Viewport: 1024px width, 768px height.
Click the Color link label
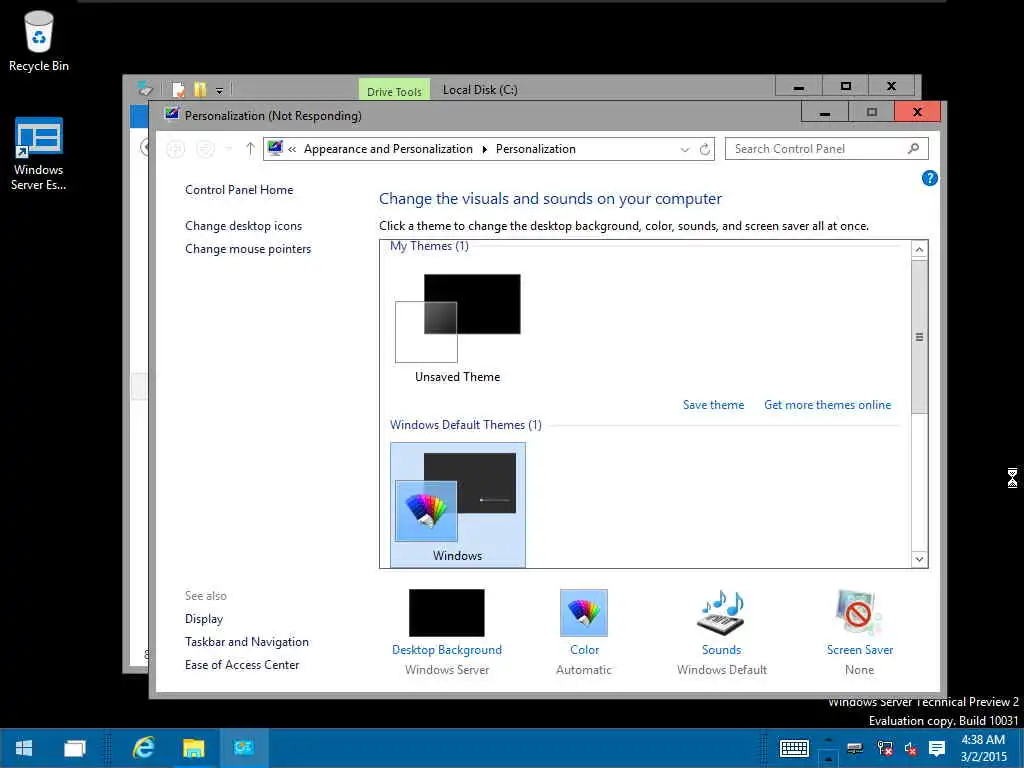[584, 650]
